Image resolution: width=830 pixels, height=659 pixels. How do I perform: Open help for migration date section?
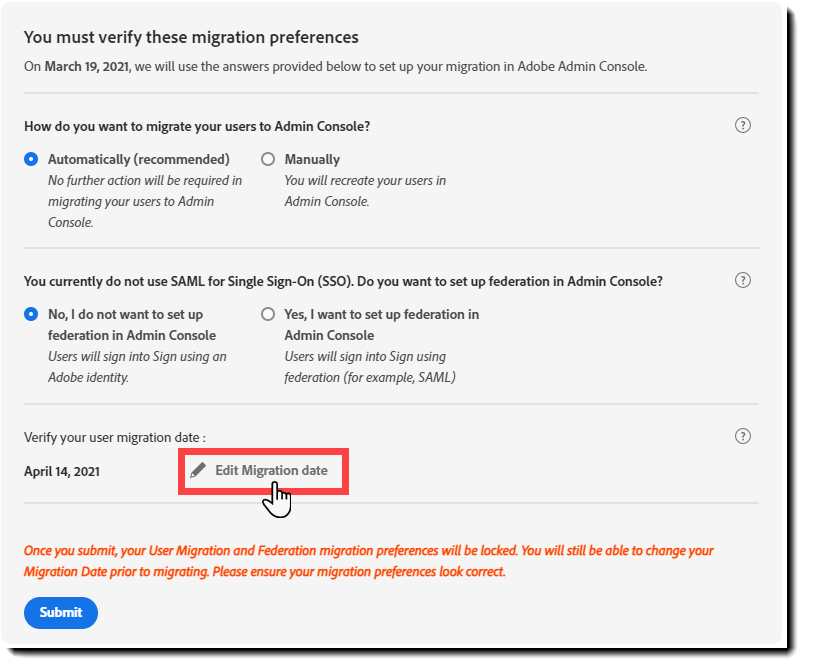(x=742, y=436)
